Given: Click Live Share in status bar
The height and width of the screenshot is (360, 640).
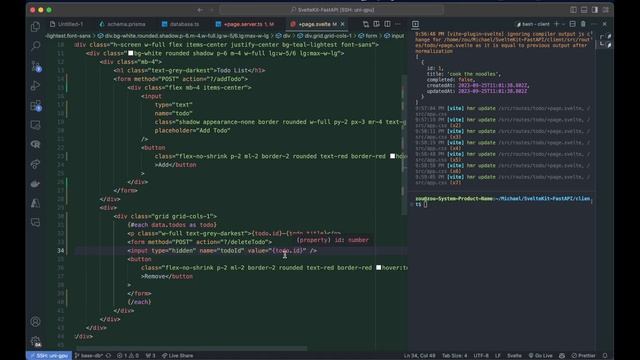Looking at the screenshot, I should (x=178, y=356).
